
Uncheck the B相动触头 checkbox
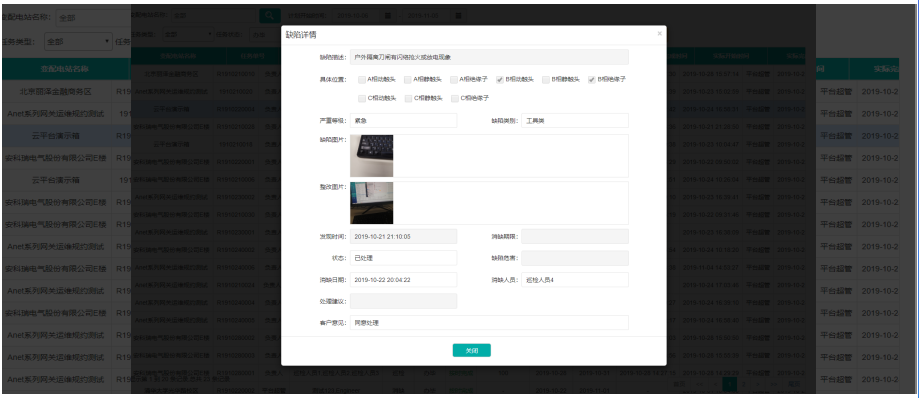500,80
